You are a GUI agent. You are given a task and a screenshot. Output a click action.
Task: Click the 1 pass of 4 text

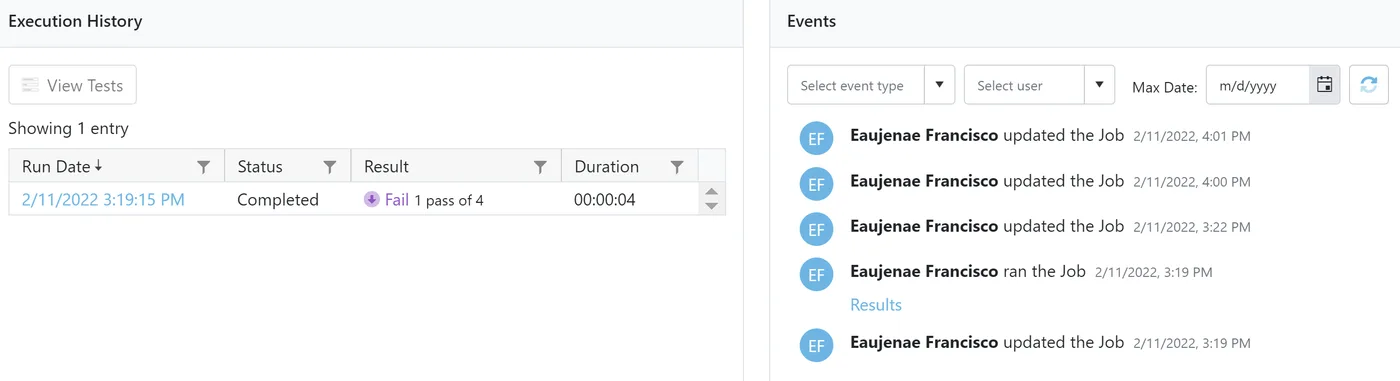[x=449, y=201]
